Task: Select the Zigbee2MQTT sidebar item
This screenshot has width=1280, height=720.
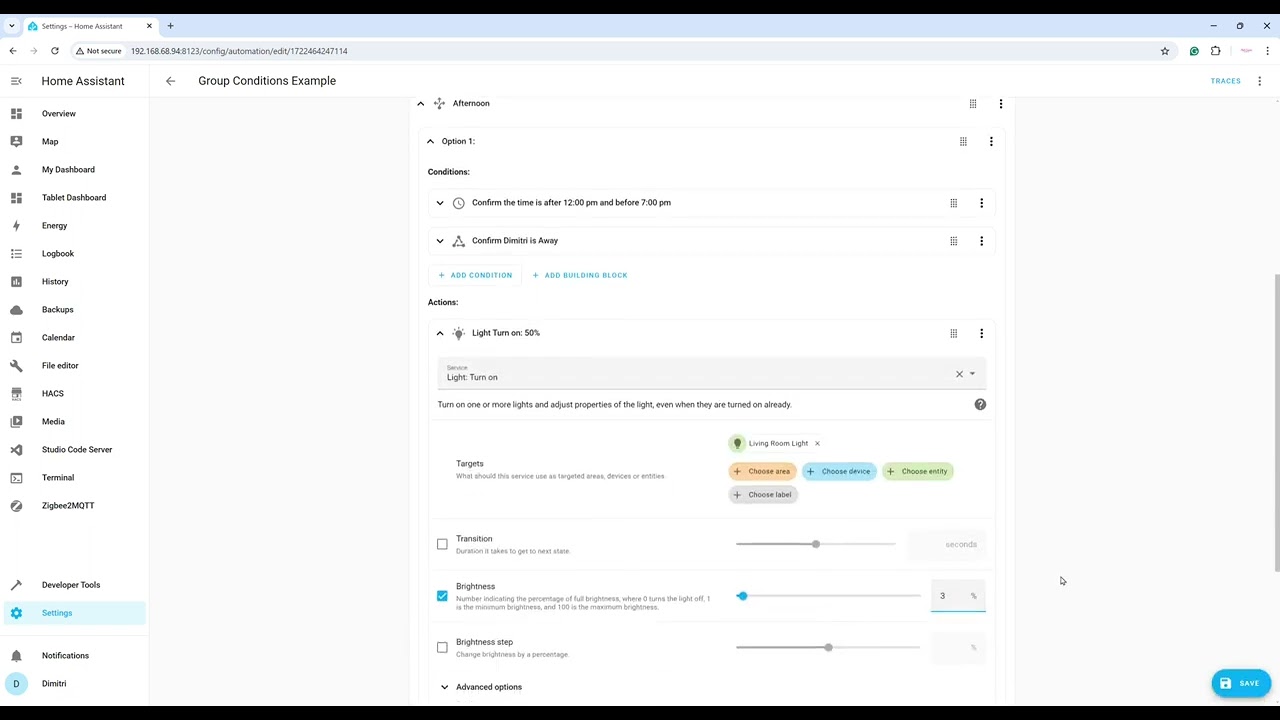Action: point(68,505)
